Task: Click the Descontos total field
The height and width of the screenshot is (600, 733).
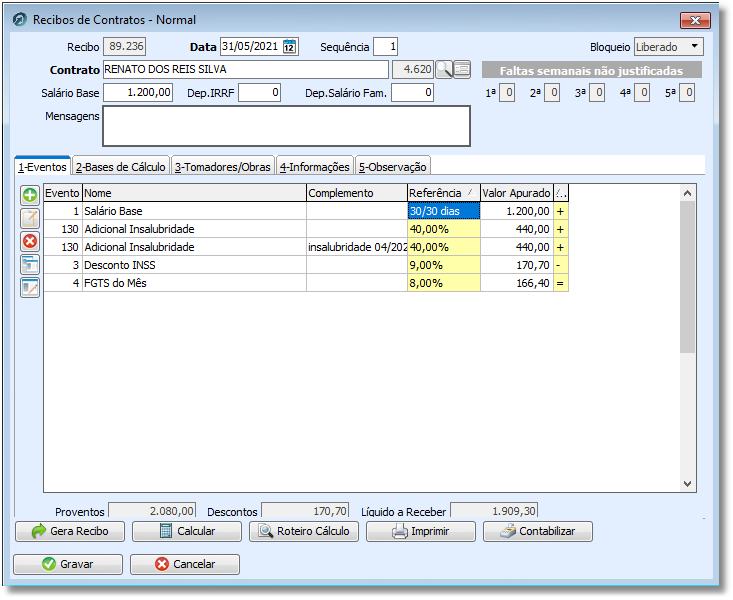Action: [305, 511]
